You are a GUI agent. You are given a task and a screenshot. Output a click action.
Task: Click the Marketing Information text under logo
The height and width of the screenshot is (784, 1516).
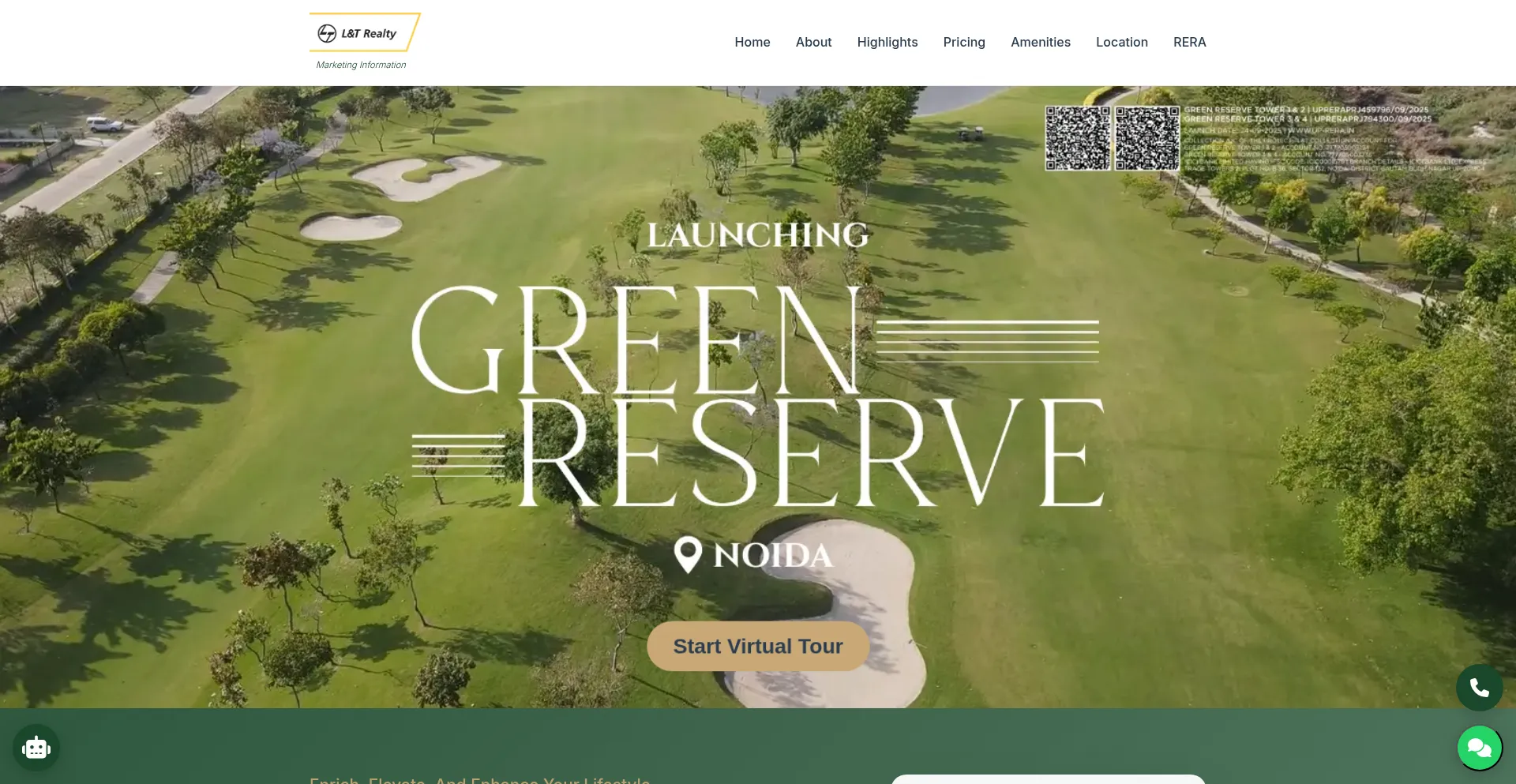tap(361, 65)
